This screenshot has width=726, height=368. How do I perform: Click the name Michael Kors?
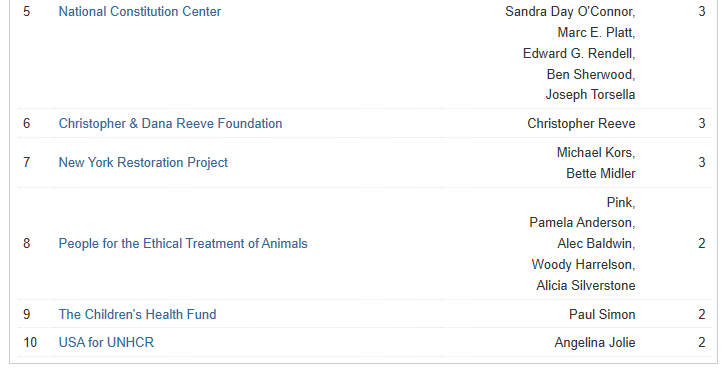click(595, 152)
